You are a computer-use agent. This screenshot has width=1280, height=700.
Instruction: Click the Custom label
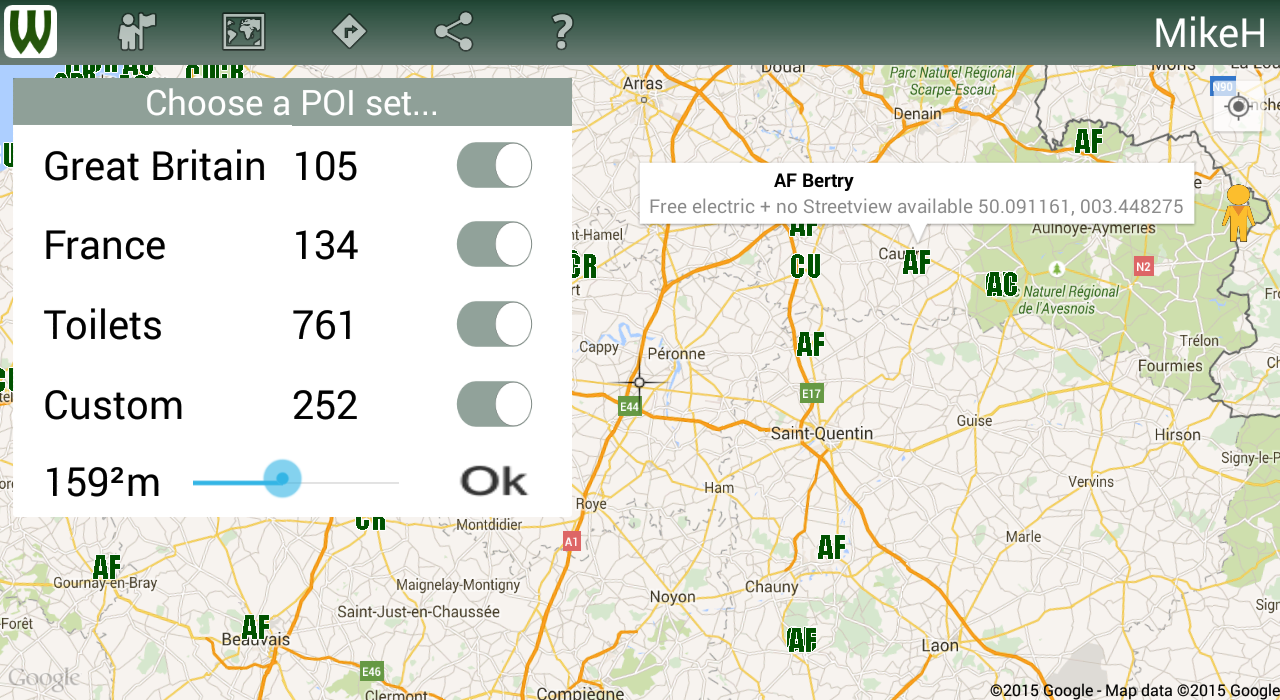click(x=114, y=406)
